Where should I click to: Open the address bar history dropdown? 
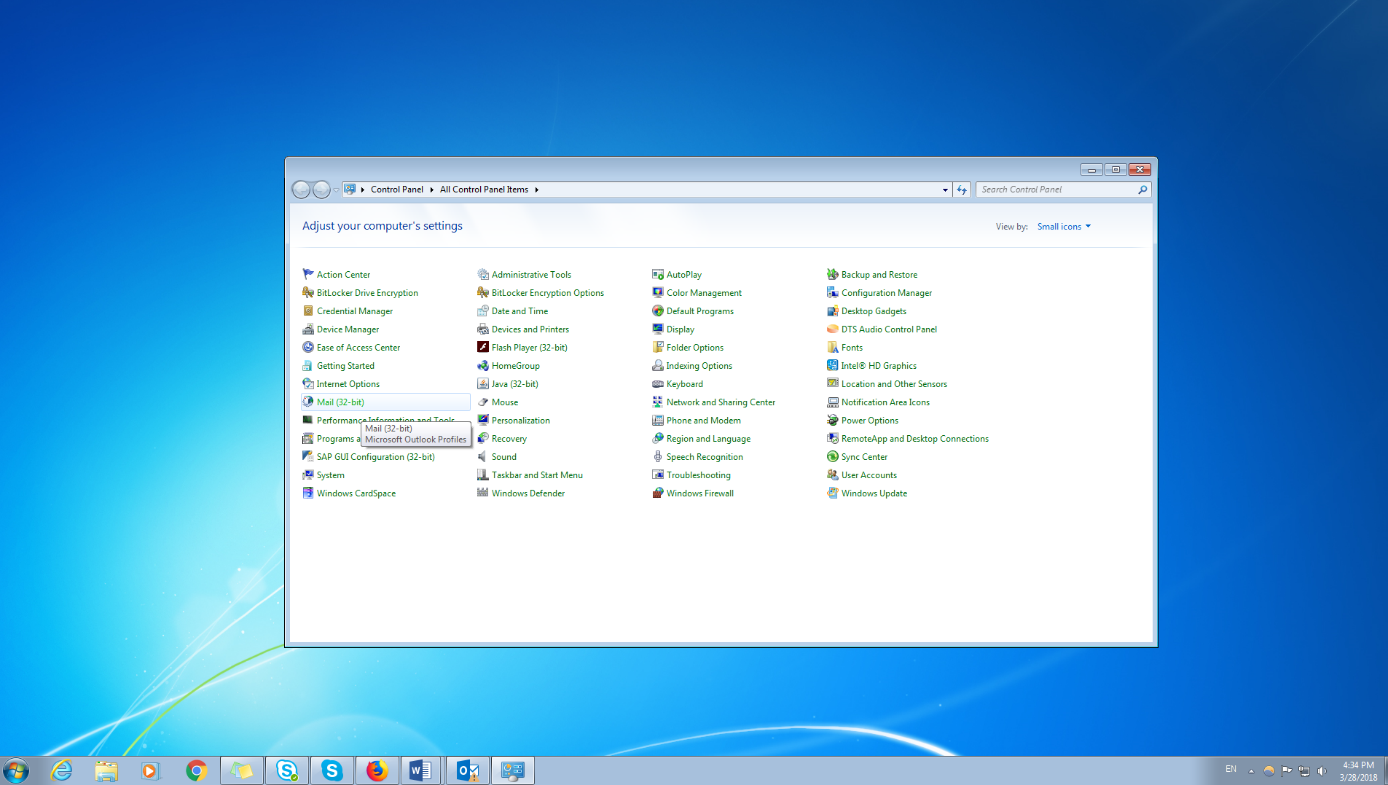coord(944,189)
